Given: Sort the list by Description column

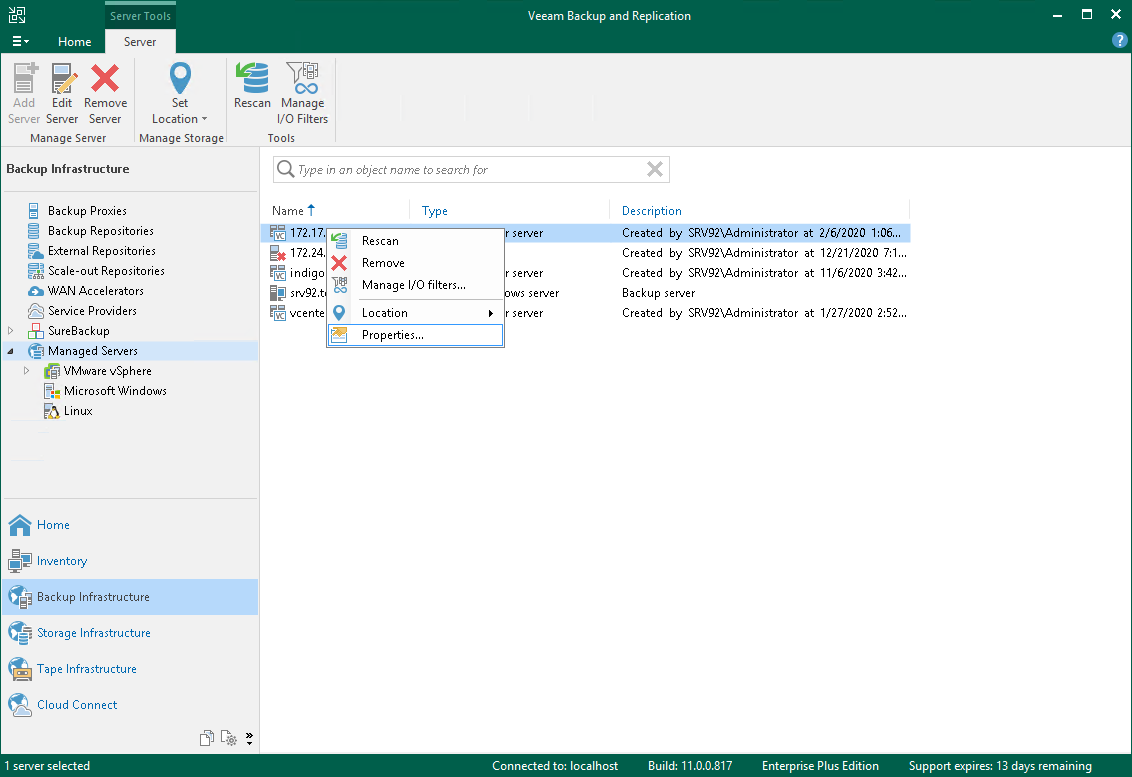Looking at the screenshot, I should (652, 211).
